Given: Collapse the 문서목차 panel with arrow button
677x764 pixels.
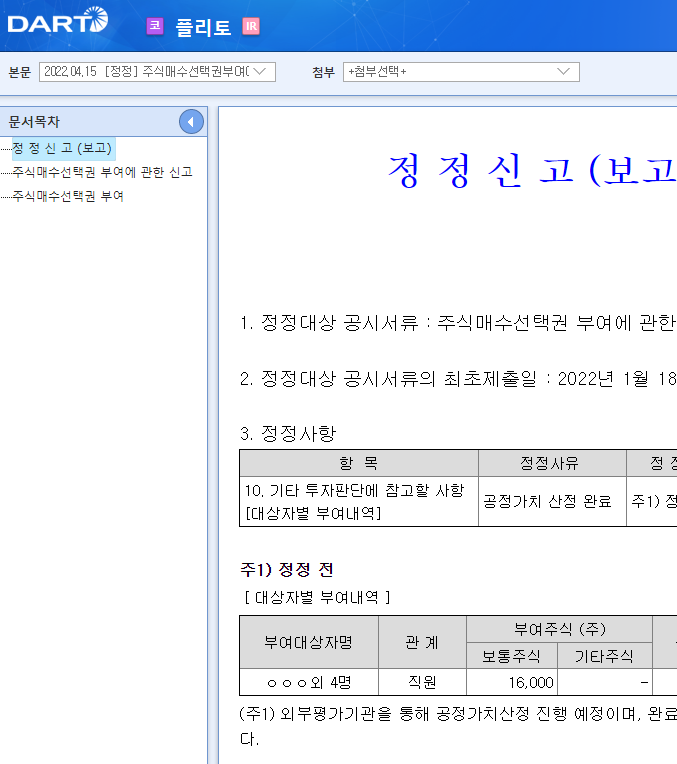Looking at the screenshot, I should [191, 122].
